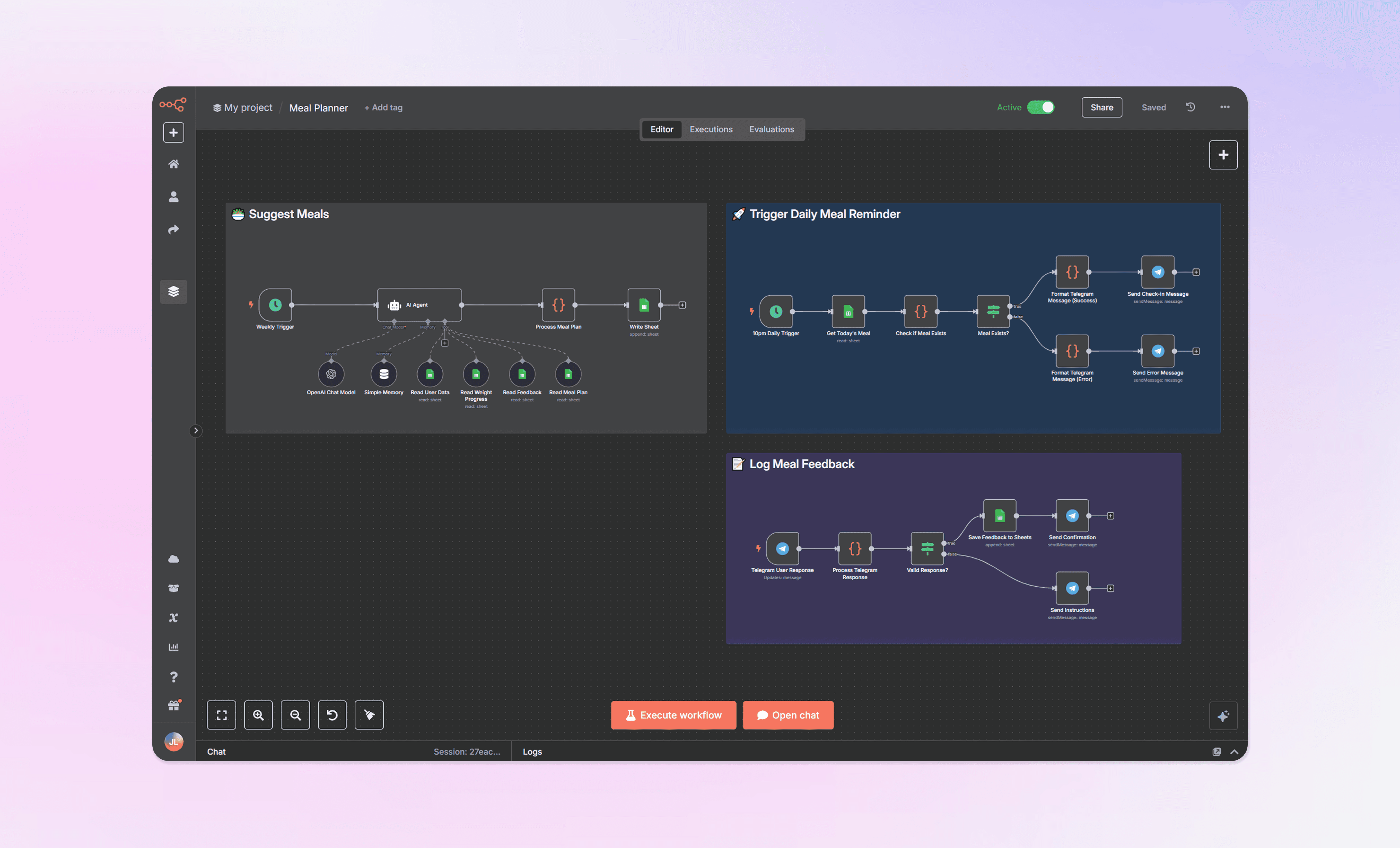
Task: Select the AI Agent node
Action: [x=419, y=305]
